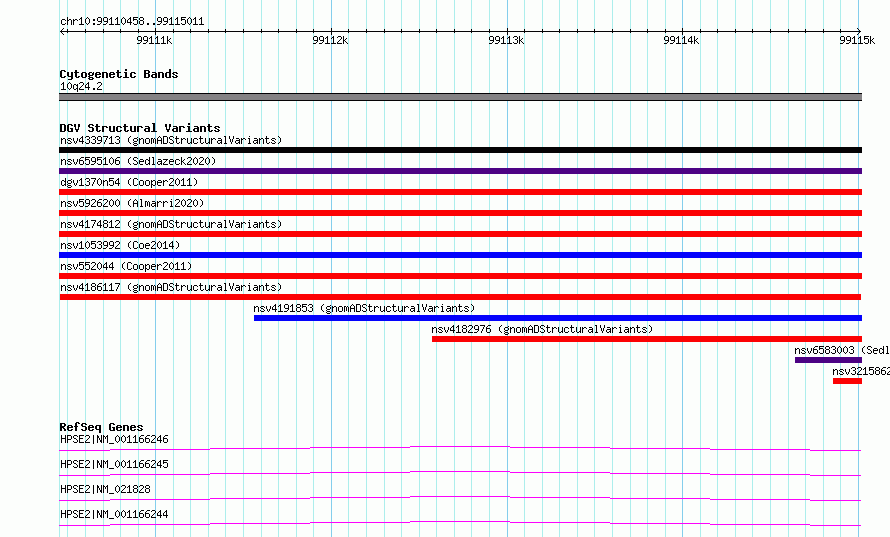The image size is (890, 537).
Task: Click the purple nsv6595106 variant bar
Action: tap(460, 171)
